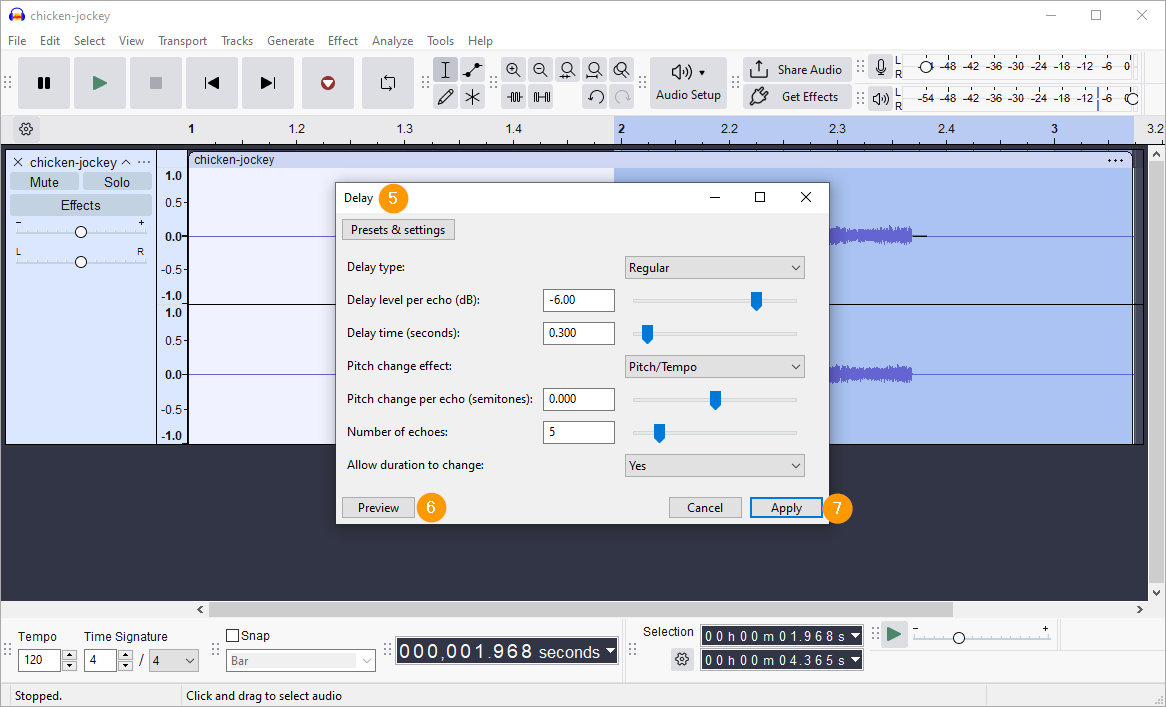1166x707 pixels.
Task: Click the Number of echoes input field
Action: [x=578, y=432]
